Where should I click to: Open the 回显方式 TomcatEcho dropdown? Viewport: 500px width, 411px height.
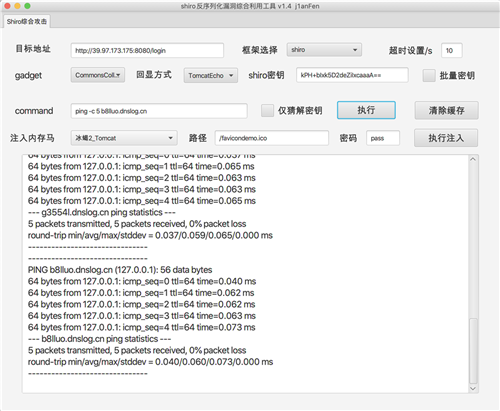click(211, 75)
